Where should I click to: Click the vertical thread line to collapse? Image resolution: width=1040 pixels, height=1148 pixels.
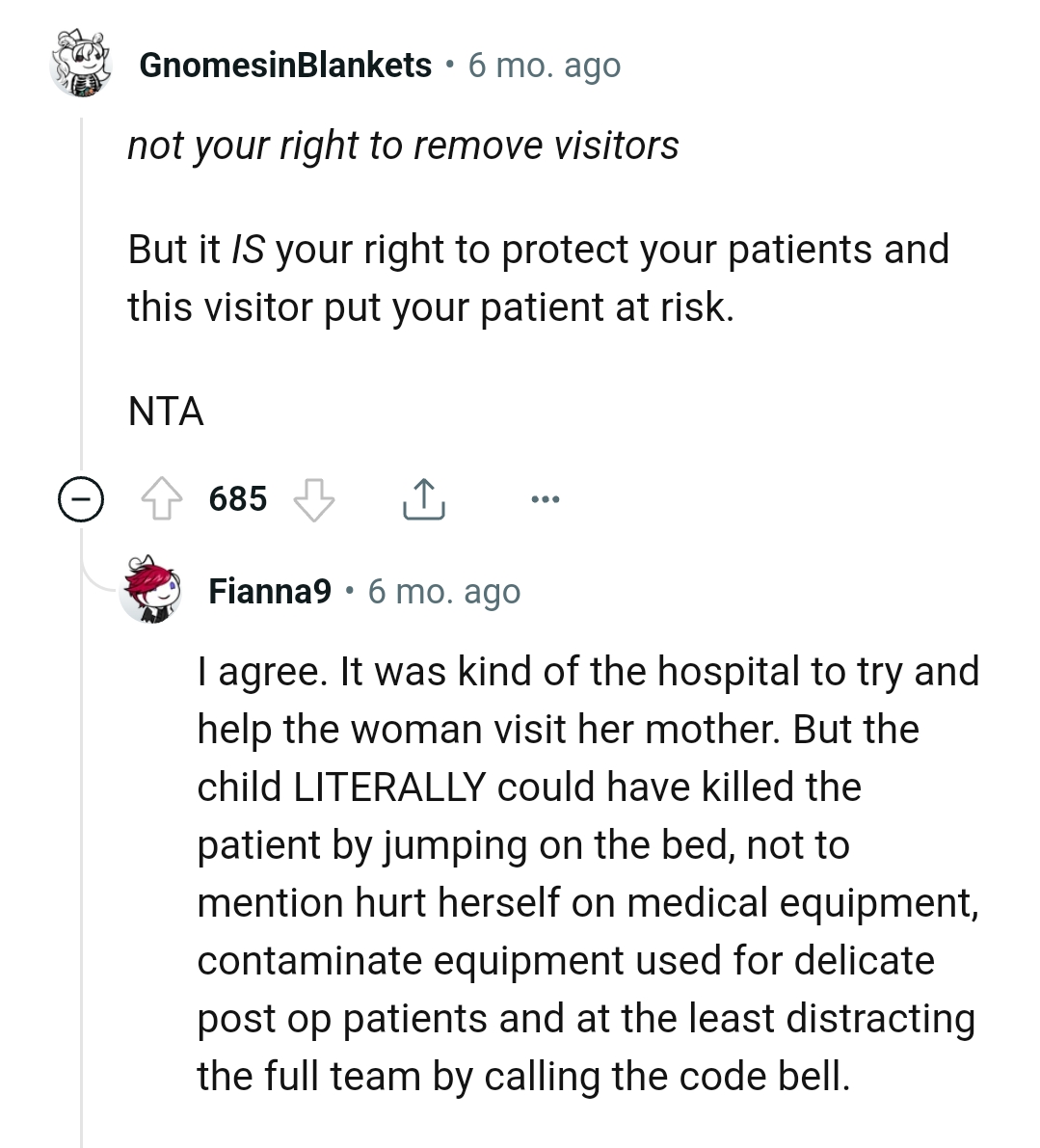click(x=82, y=289)
